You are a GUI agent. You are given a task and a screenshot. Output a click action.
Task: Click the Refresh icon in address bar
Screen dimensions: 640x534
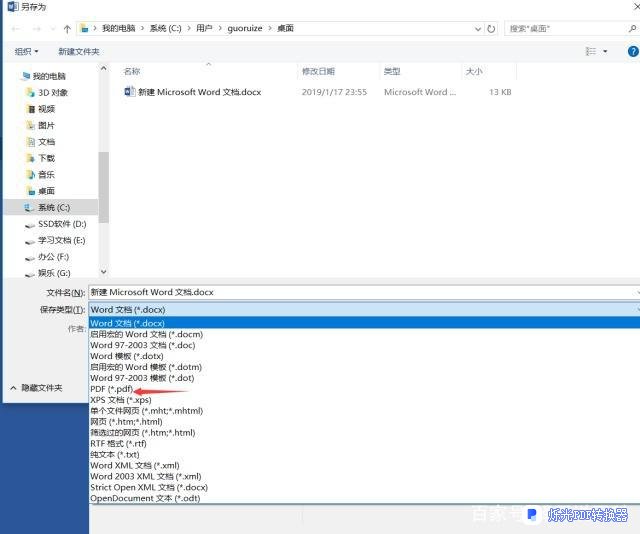coord(491,29)
